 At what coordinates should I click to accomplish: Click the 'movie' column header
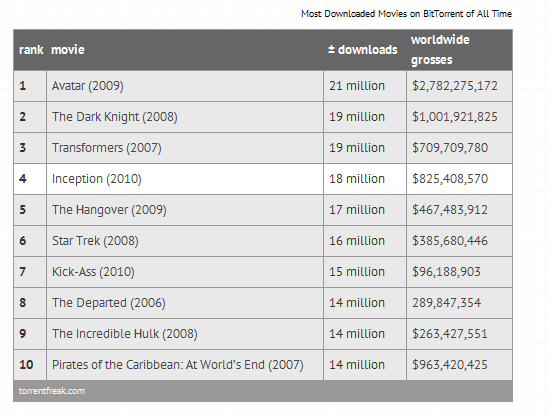(x=68, y=50)
